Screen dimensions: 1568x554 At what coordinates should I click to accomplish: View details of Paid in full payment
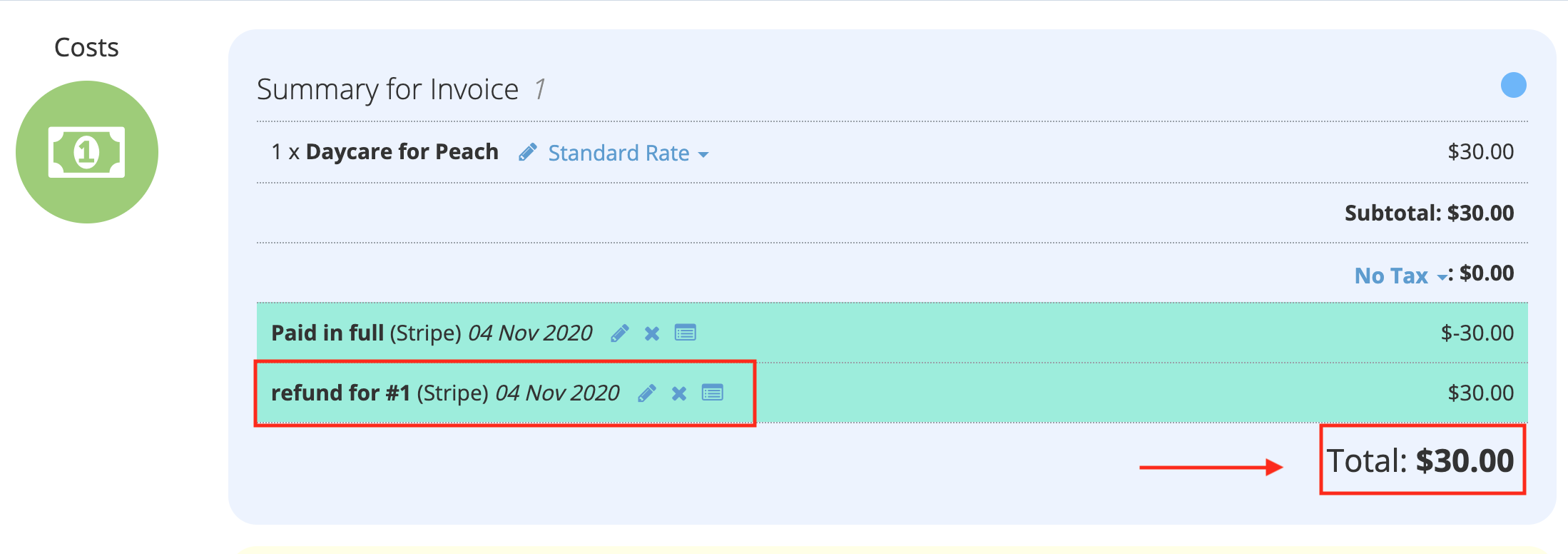pos(686,333)
